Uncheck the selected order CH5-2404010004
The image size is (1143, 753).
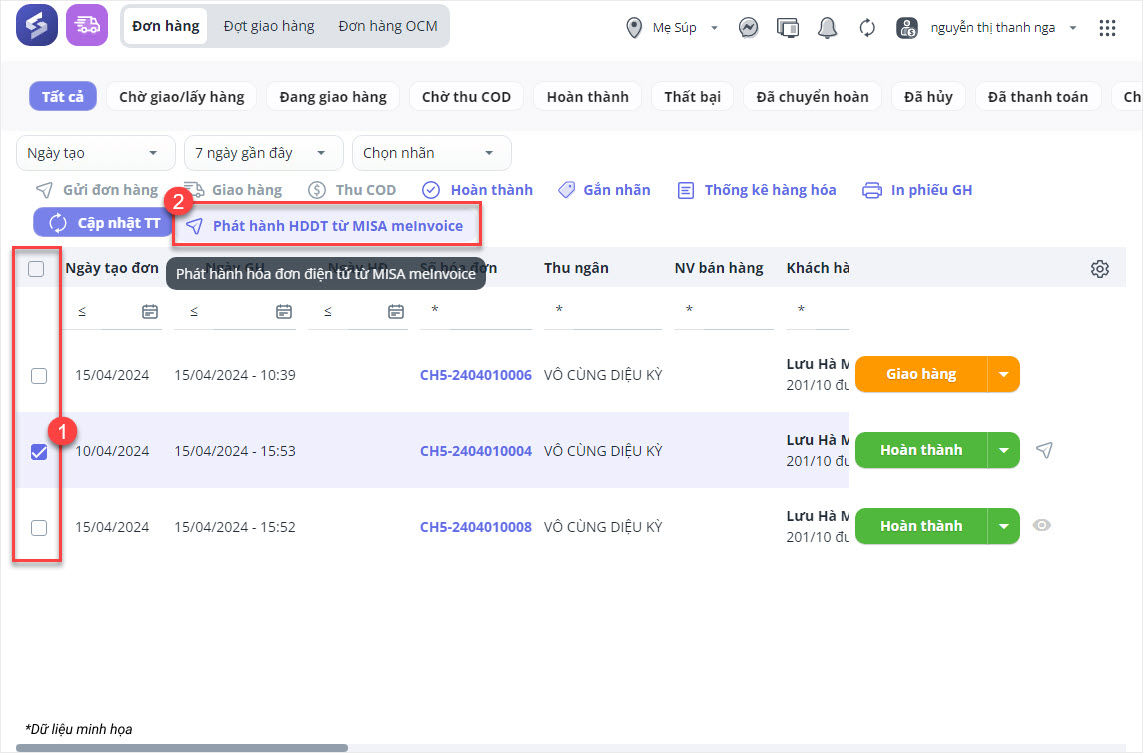click(x=39, y=452)
